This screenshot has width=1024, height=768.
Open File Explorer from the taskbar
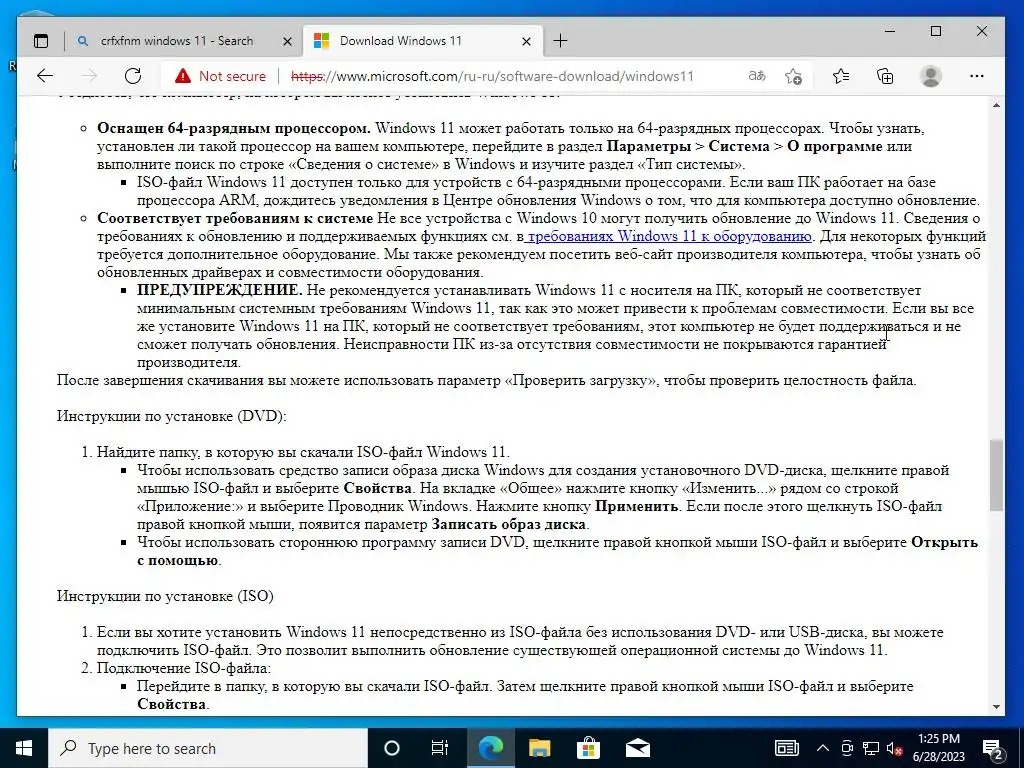coord(539,748)
